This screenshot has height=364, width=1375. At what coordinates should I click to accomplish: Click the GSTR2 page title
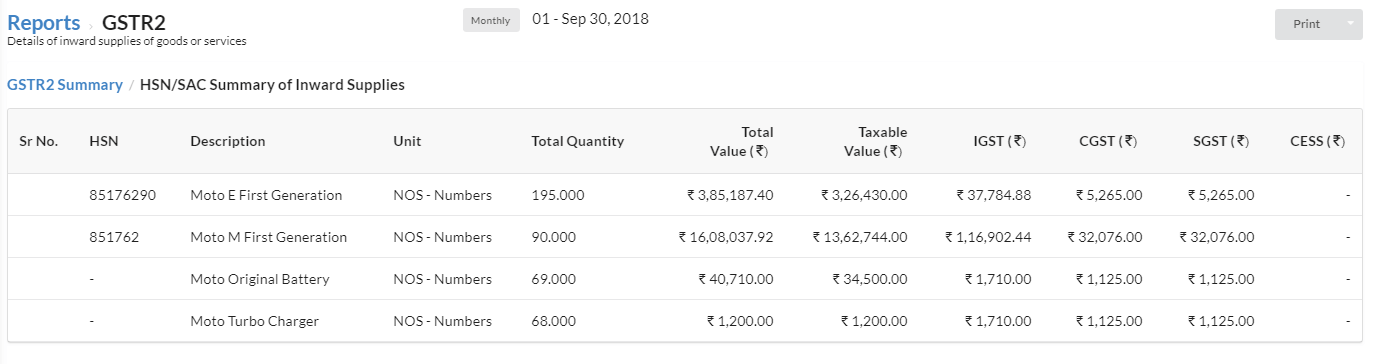click(134, 22)
